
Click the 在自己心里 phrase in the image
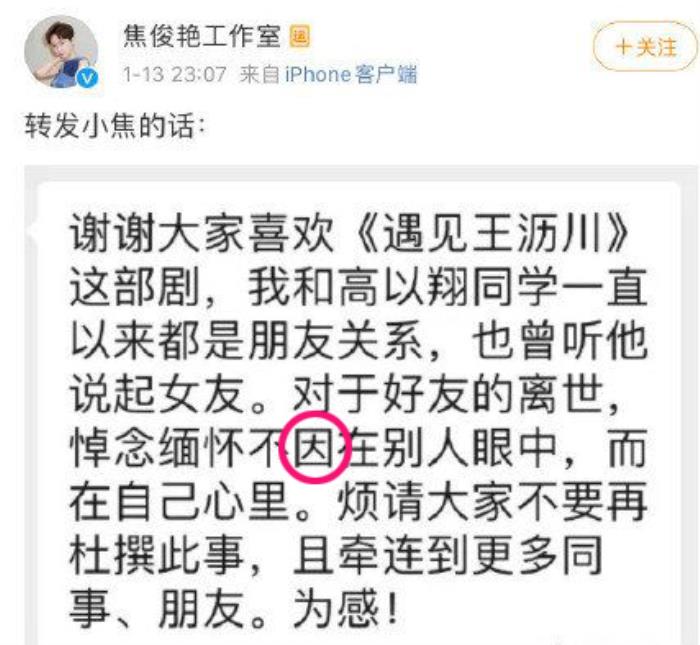pos(179,501)
